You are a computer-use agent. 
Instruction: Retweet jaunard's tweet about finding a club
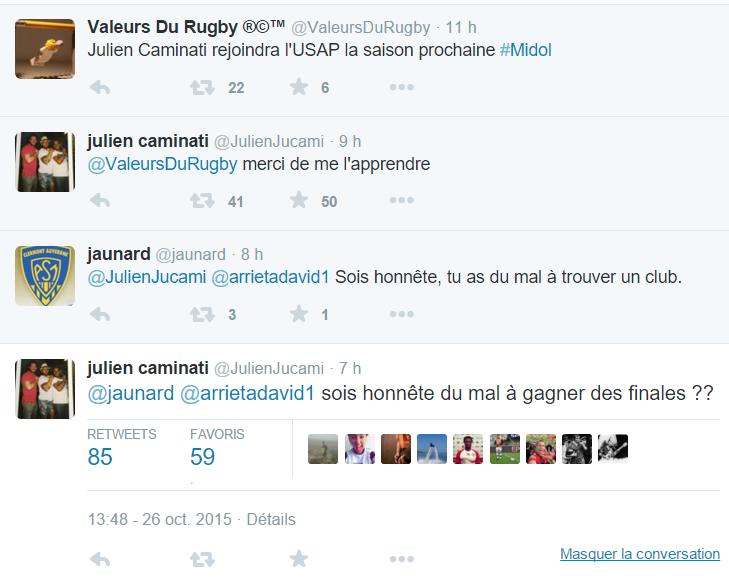[202, 314]
